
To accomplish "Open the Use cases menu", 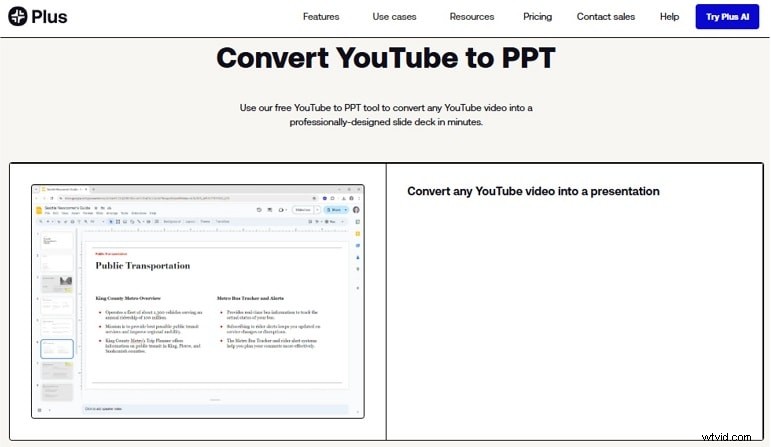I will coord(394,17).
